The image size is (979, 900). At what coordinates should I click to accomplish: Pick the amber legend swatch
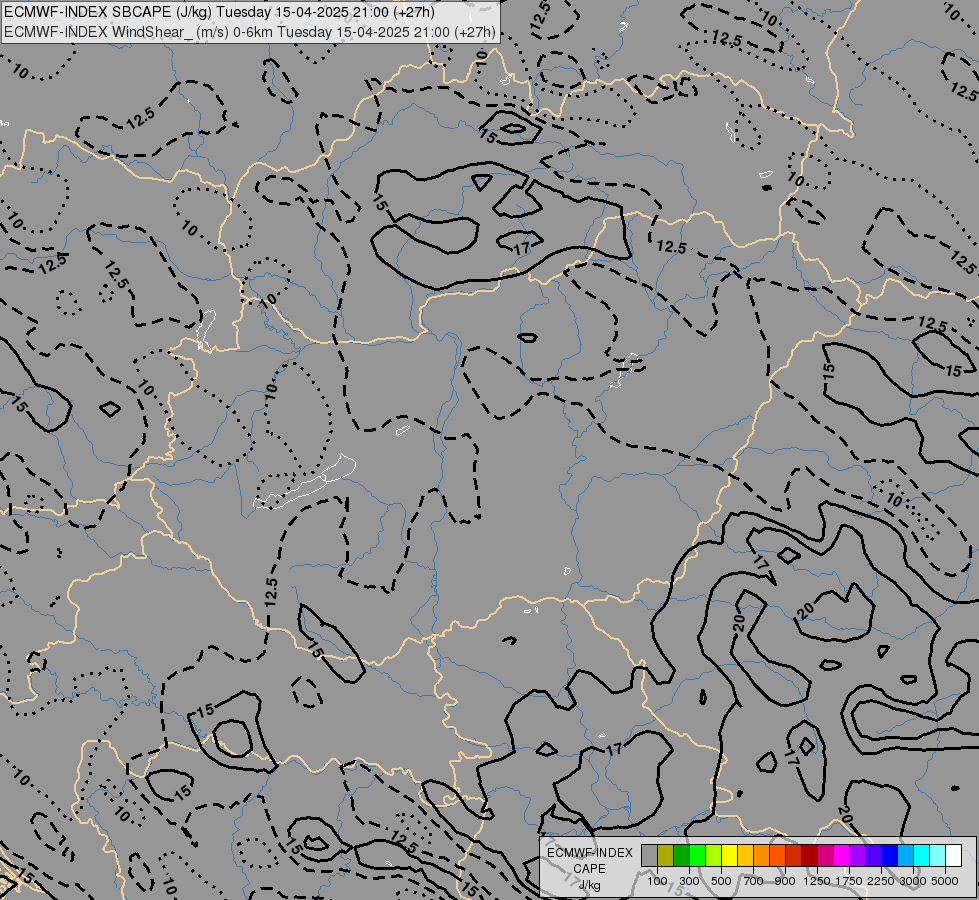(745, 855)
